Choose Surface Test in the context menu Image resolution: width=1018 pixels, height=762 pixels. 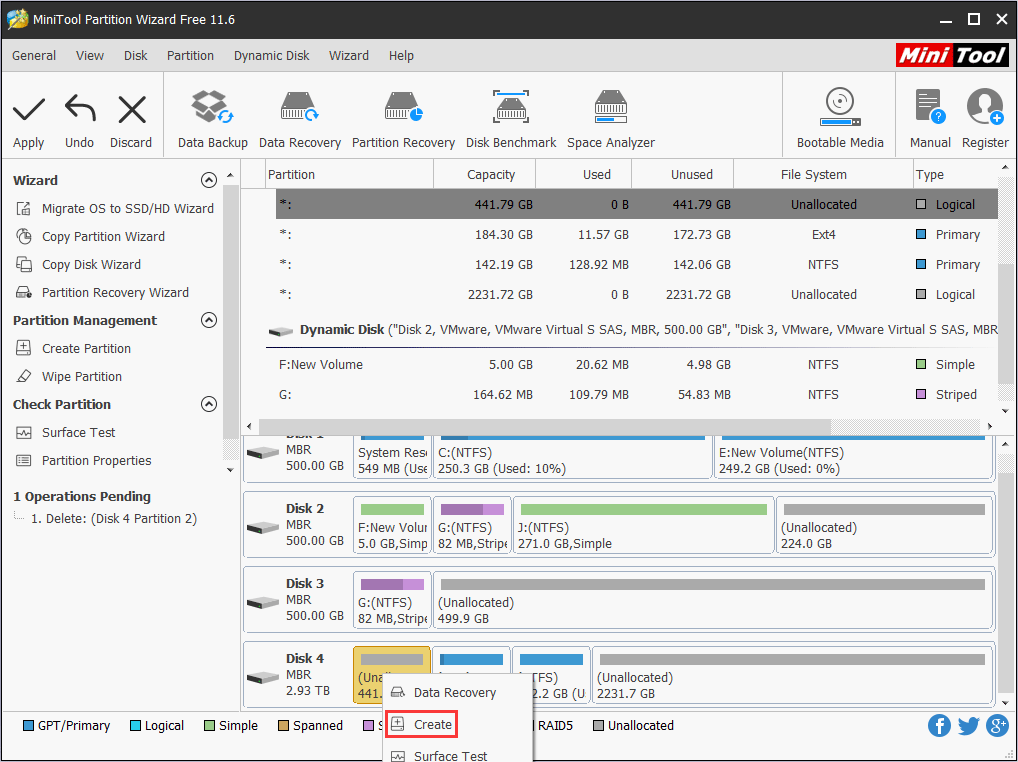(457, 756)
